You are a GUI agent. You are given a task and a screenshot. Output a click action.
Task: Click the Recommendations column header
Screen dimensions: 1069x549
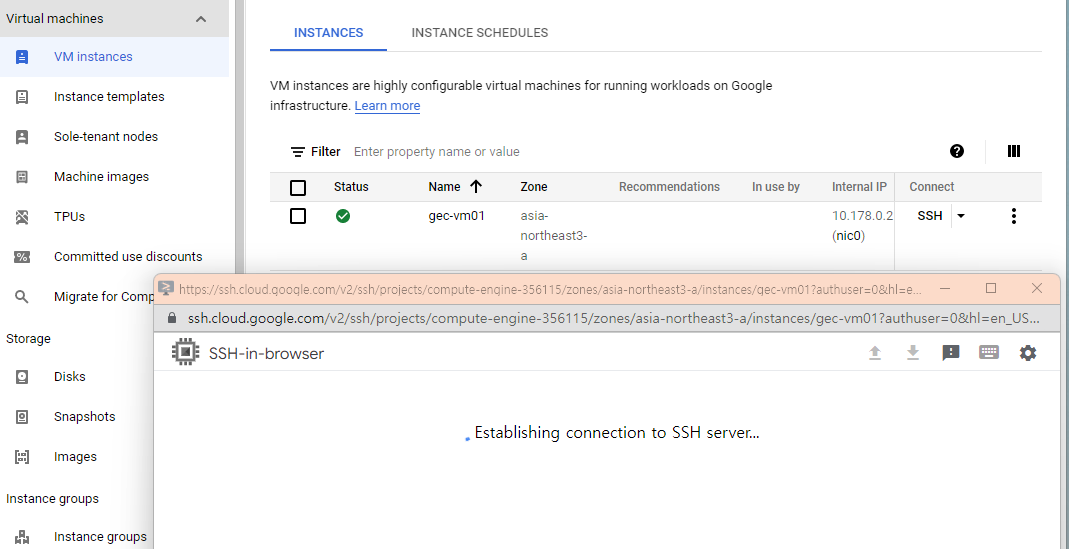pos(669,187)
